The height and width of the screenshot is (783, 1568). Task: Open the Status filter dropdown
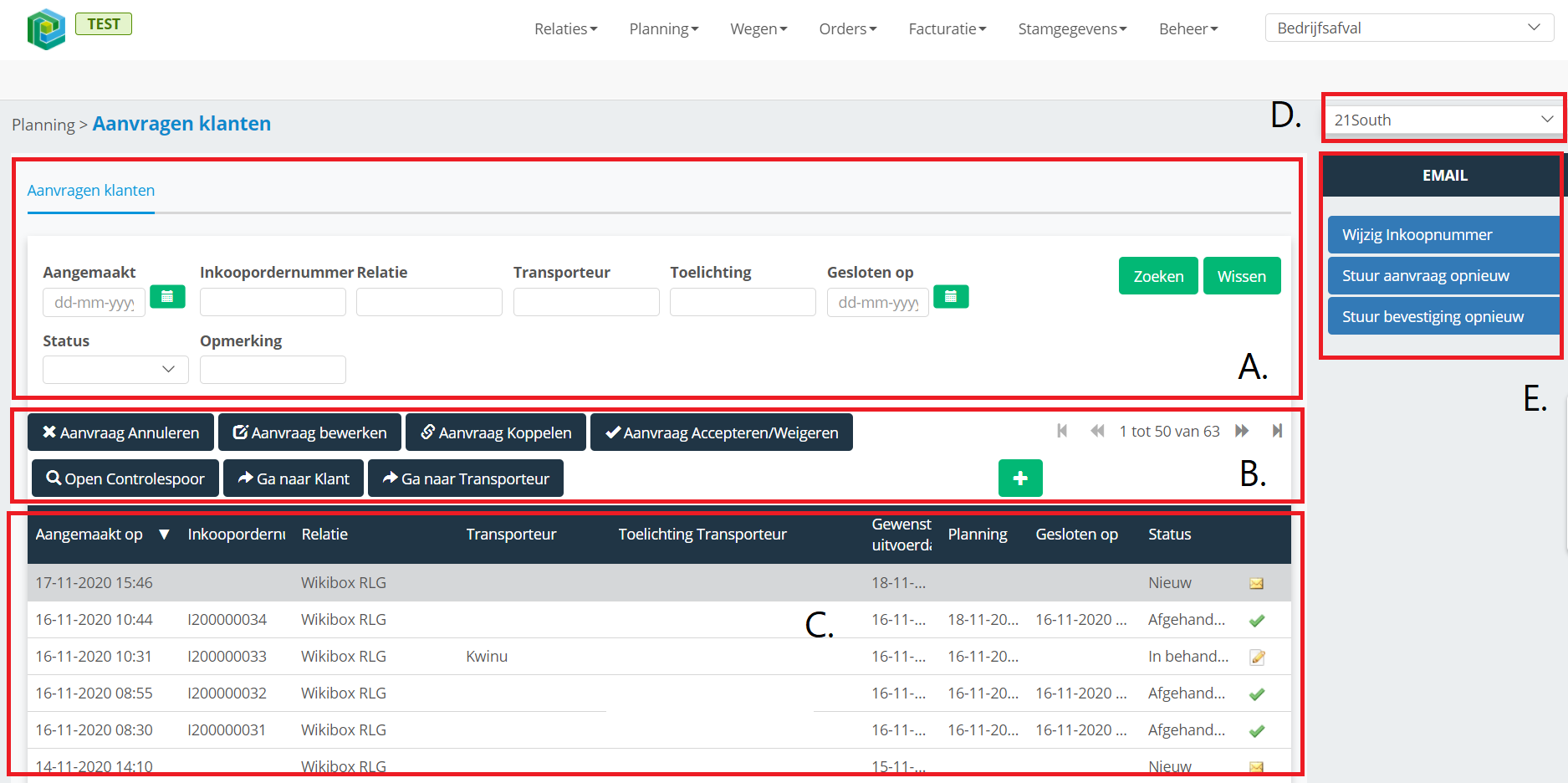[x=115, y=370]
